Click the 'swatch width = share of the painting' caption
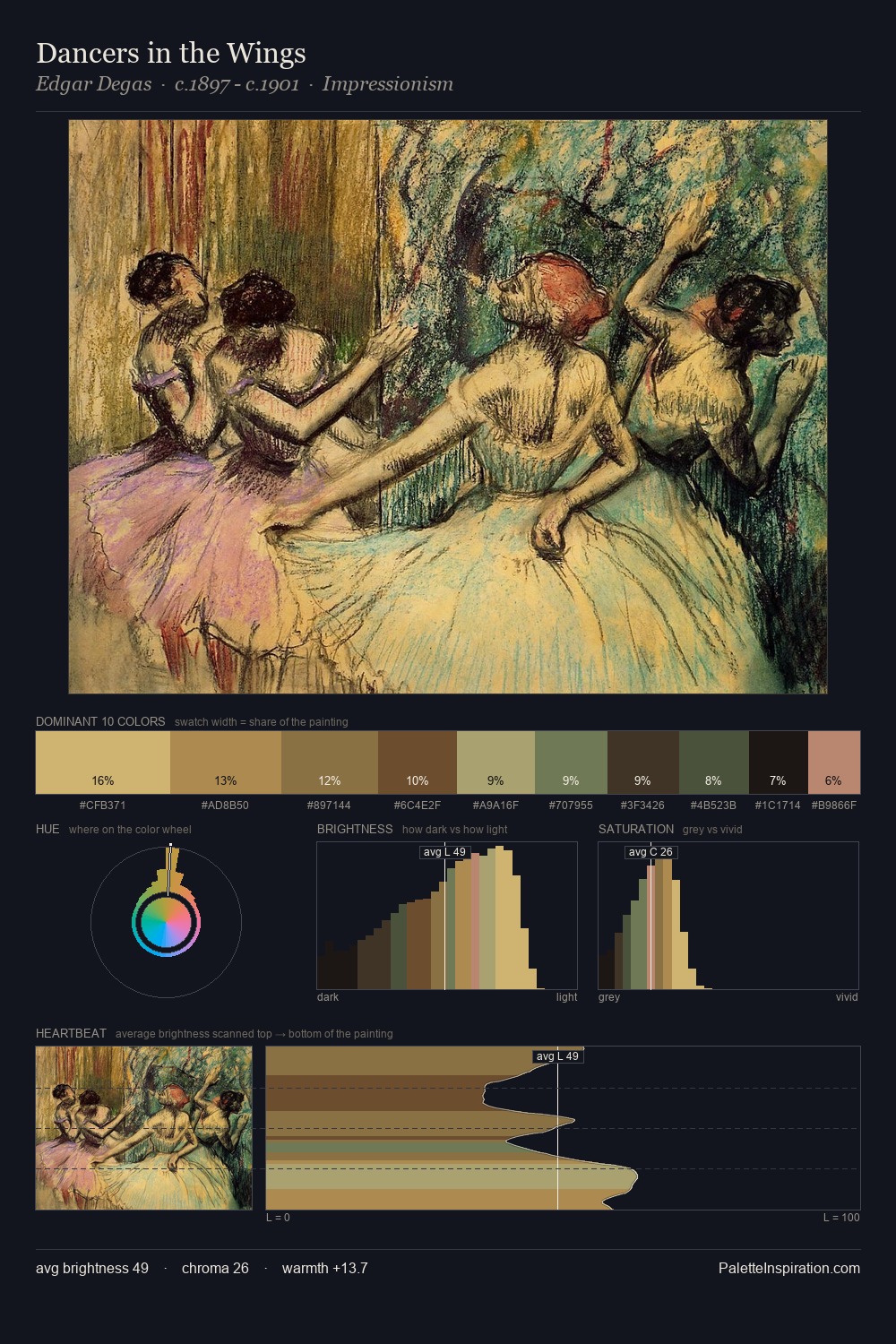 [x=262, y=722]
